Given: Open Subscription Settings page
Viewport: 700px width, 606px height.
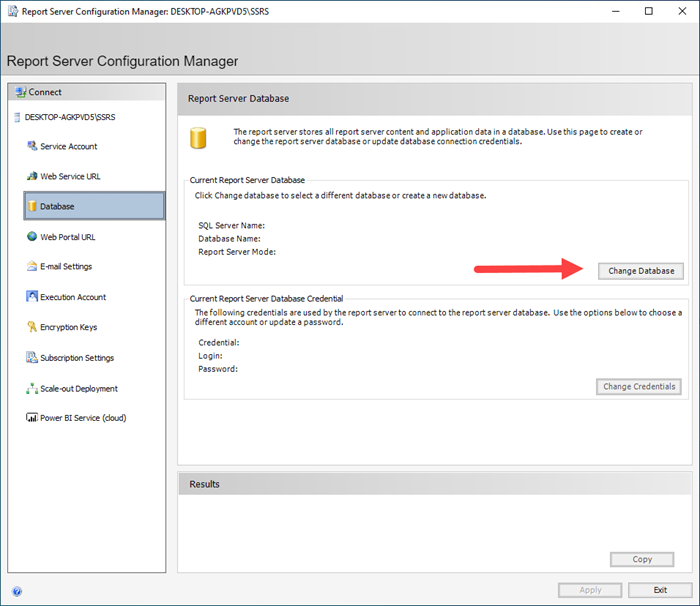Looking at the screenshot, I should pyautogui.click(x=77, y=358).
